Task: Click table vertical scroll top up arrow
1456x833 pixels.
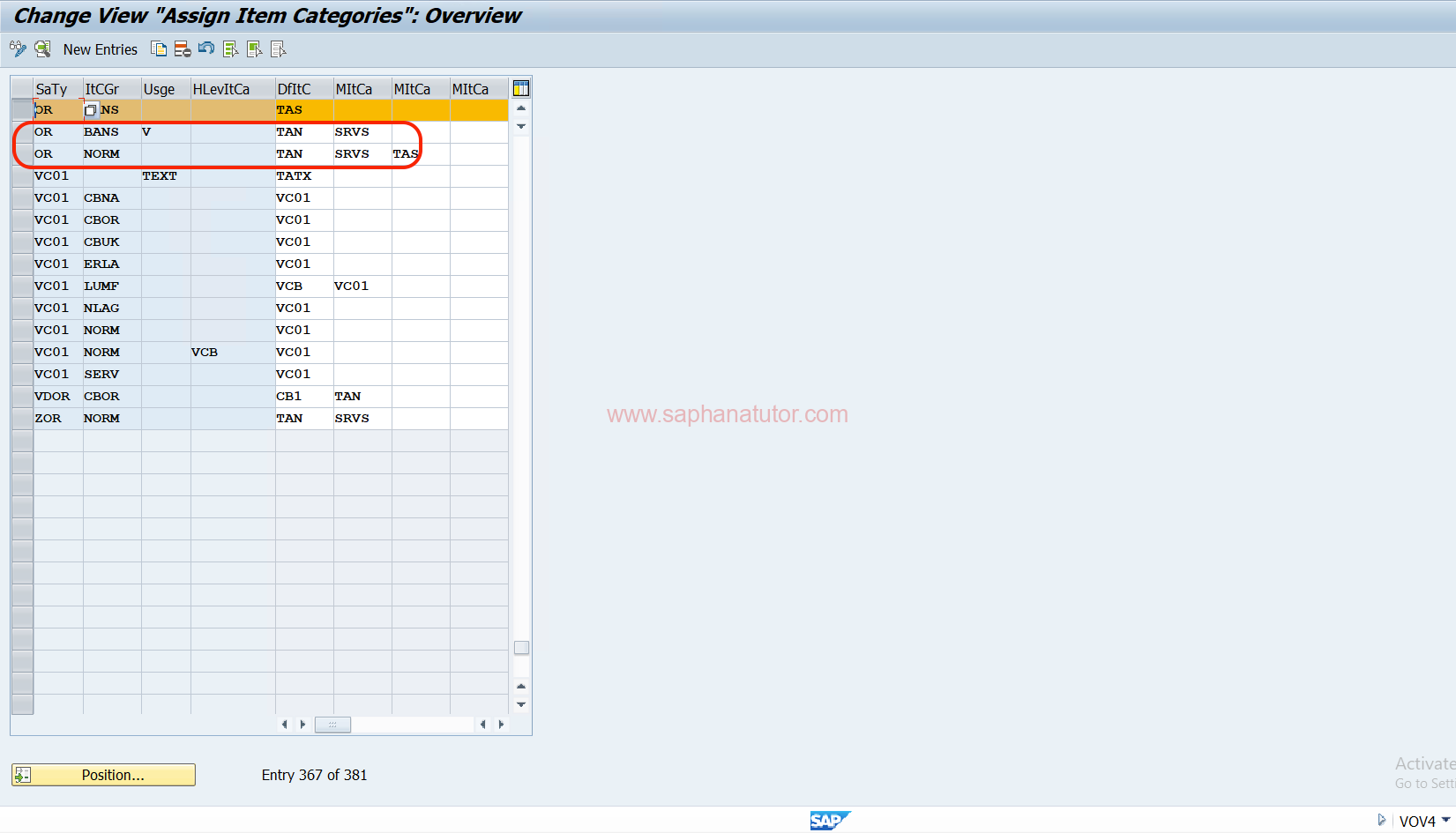Action: click(x=521, y=108)
